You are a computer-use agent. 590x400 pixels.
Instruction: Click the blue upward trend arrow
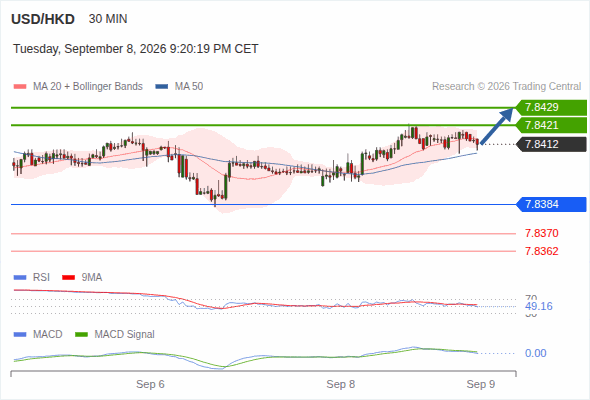497,126
